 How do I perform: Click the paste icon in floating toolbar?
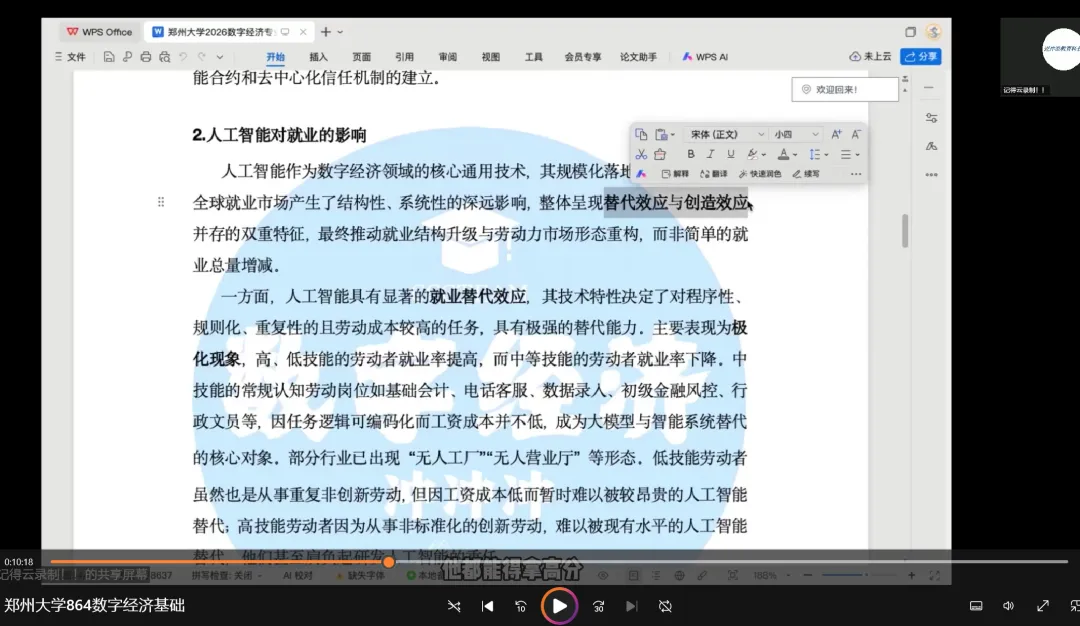(x=661, y=134)
